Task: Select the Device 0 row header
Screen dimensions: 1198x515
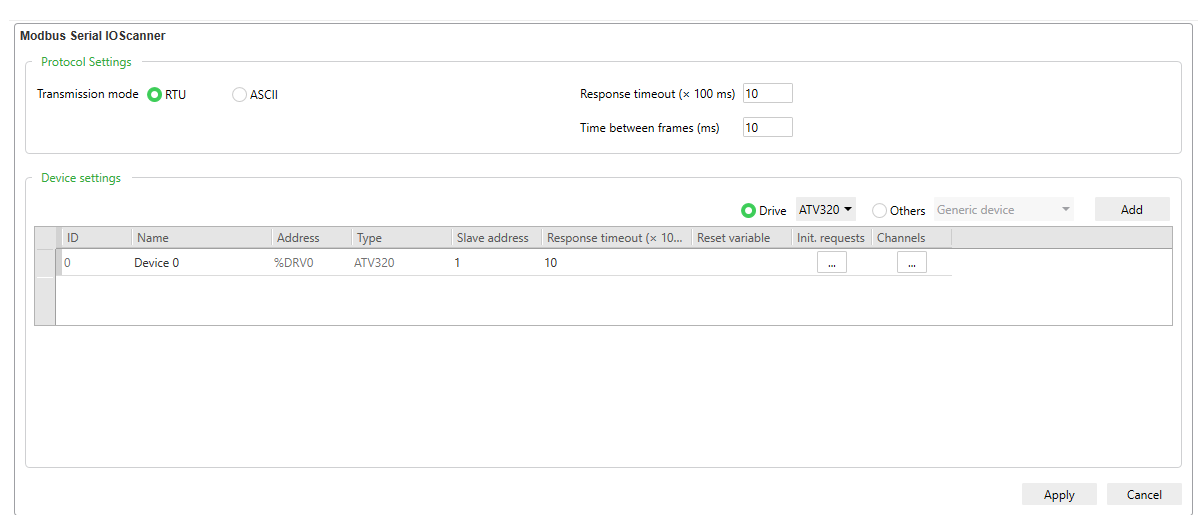Action: (x=45, y=262)
